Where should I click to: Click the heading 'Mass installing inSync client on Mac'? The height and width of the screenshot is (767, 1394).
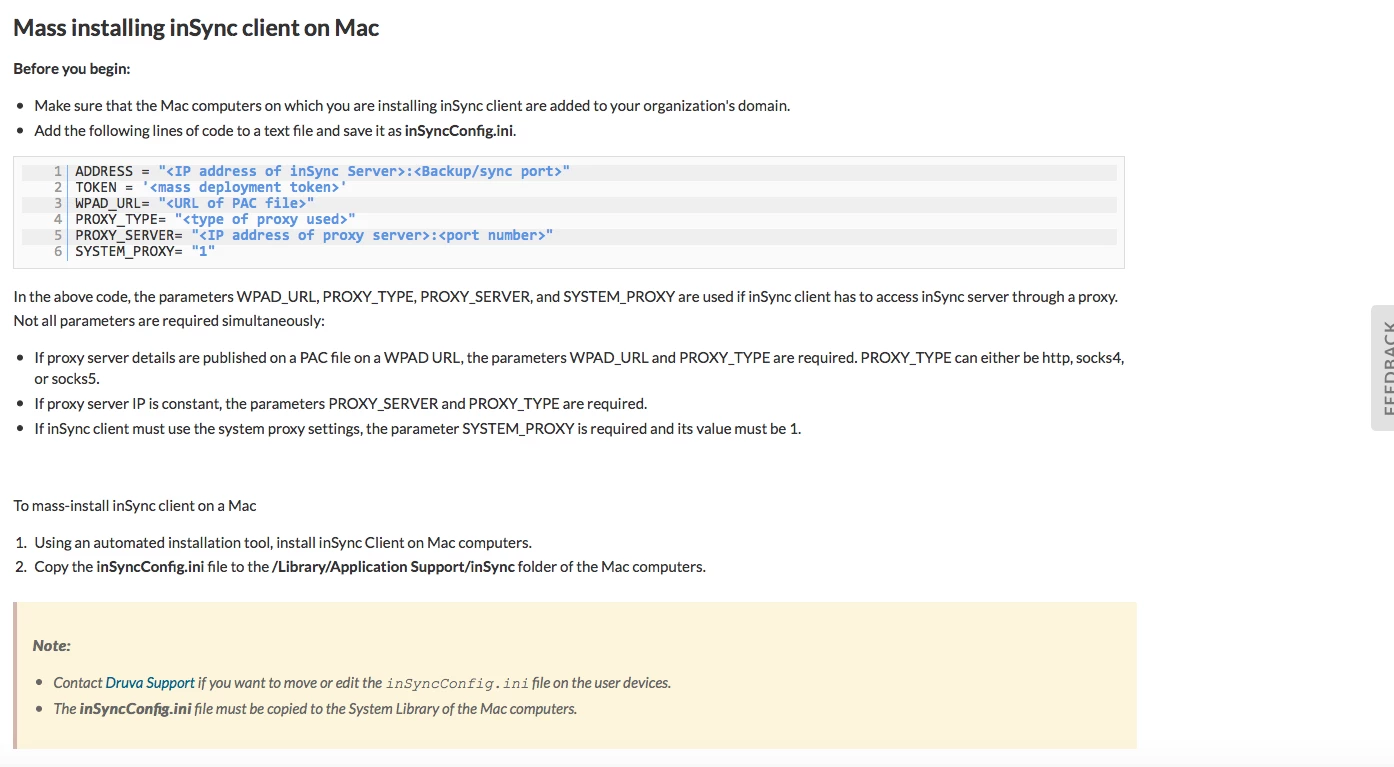[196, 28]
